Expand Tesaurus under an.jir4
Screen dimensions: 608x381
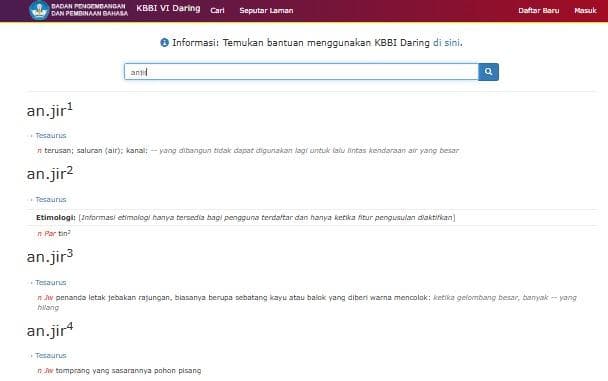click(51, 355)
